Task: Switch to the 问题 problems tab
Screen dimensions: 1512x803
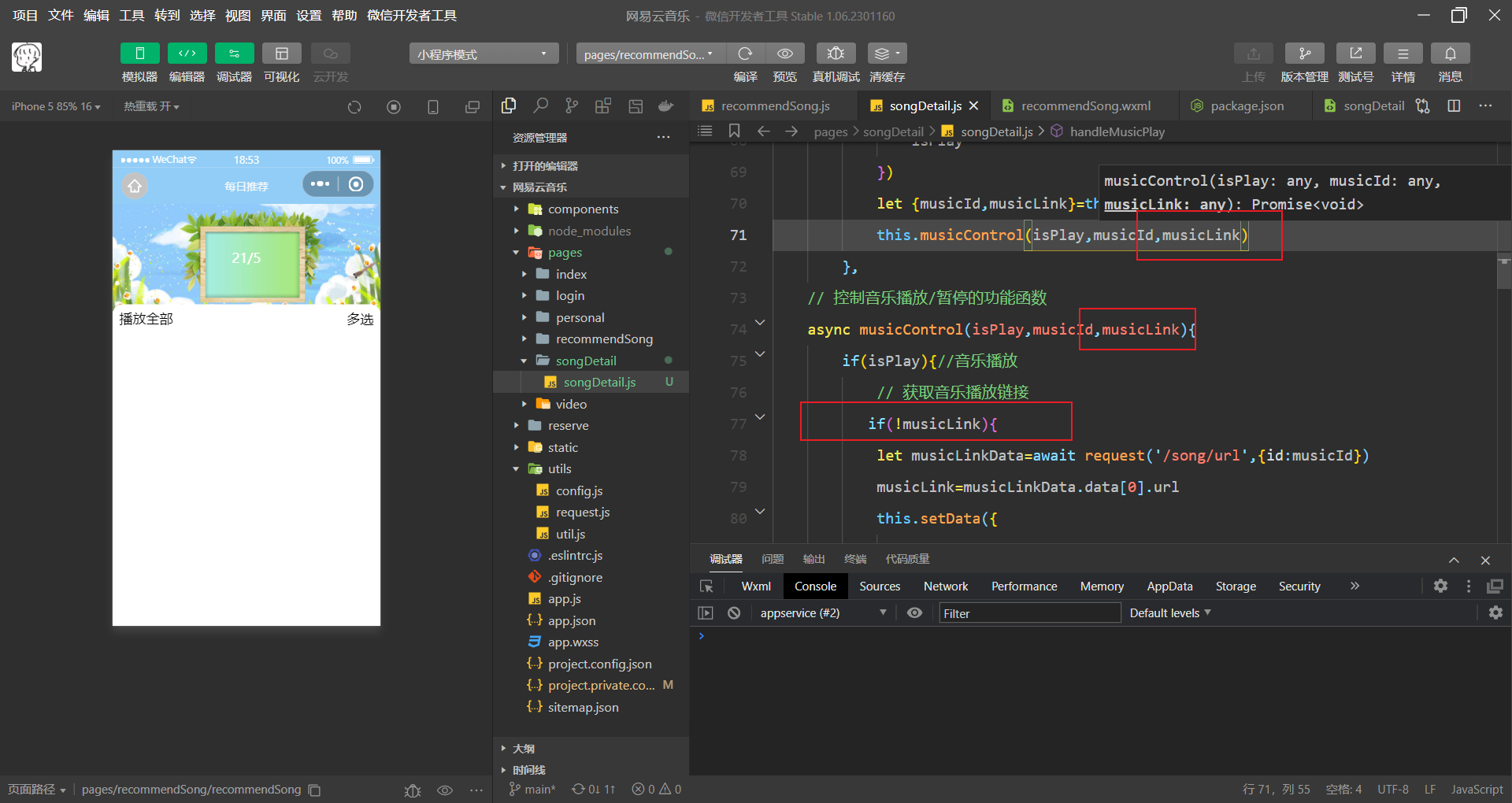Action: [x=773, y=559]
